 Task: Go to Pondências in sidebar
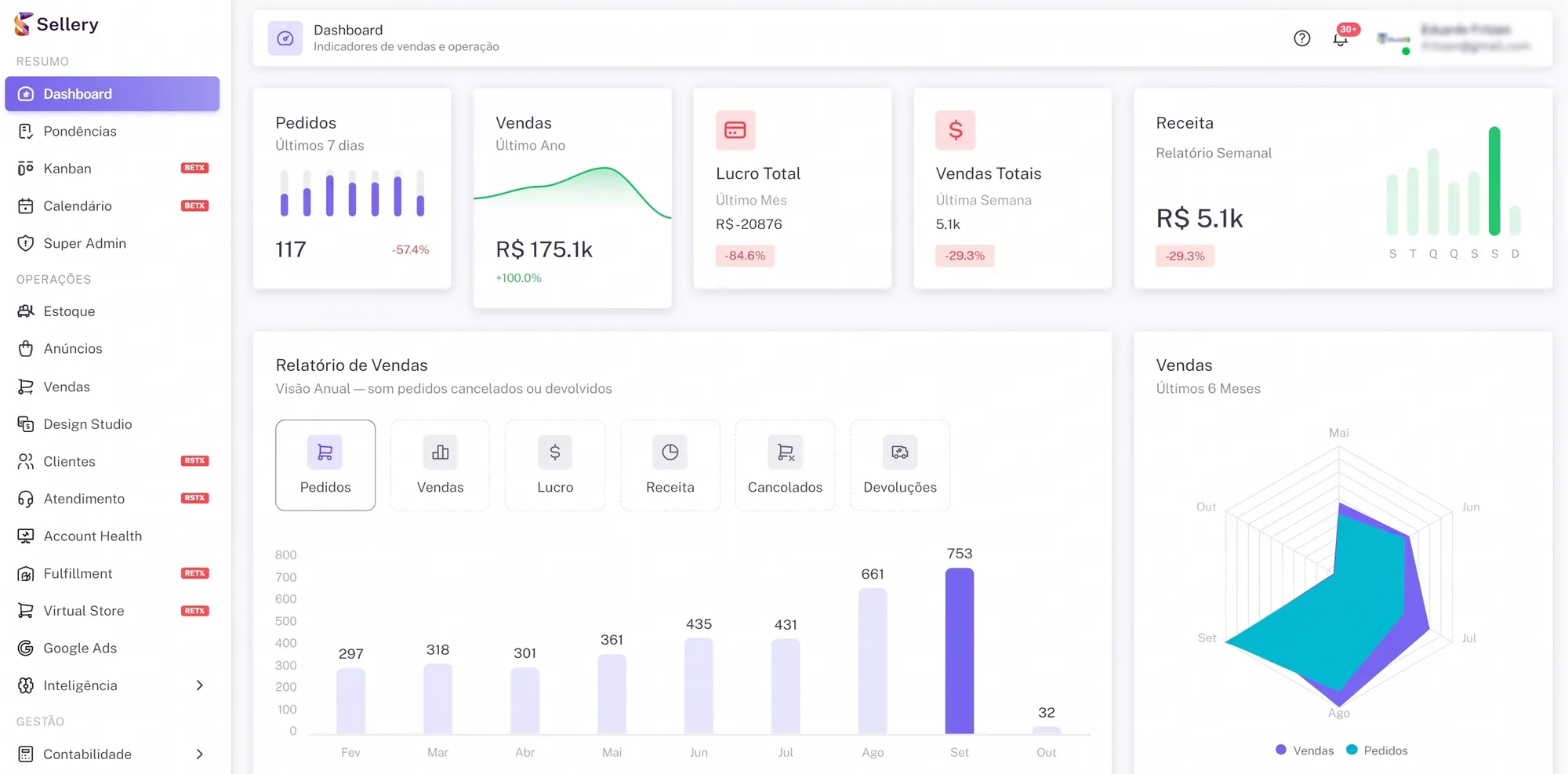(112, 132)
